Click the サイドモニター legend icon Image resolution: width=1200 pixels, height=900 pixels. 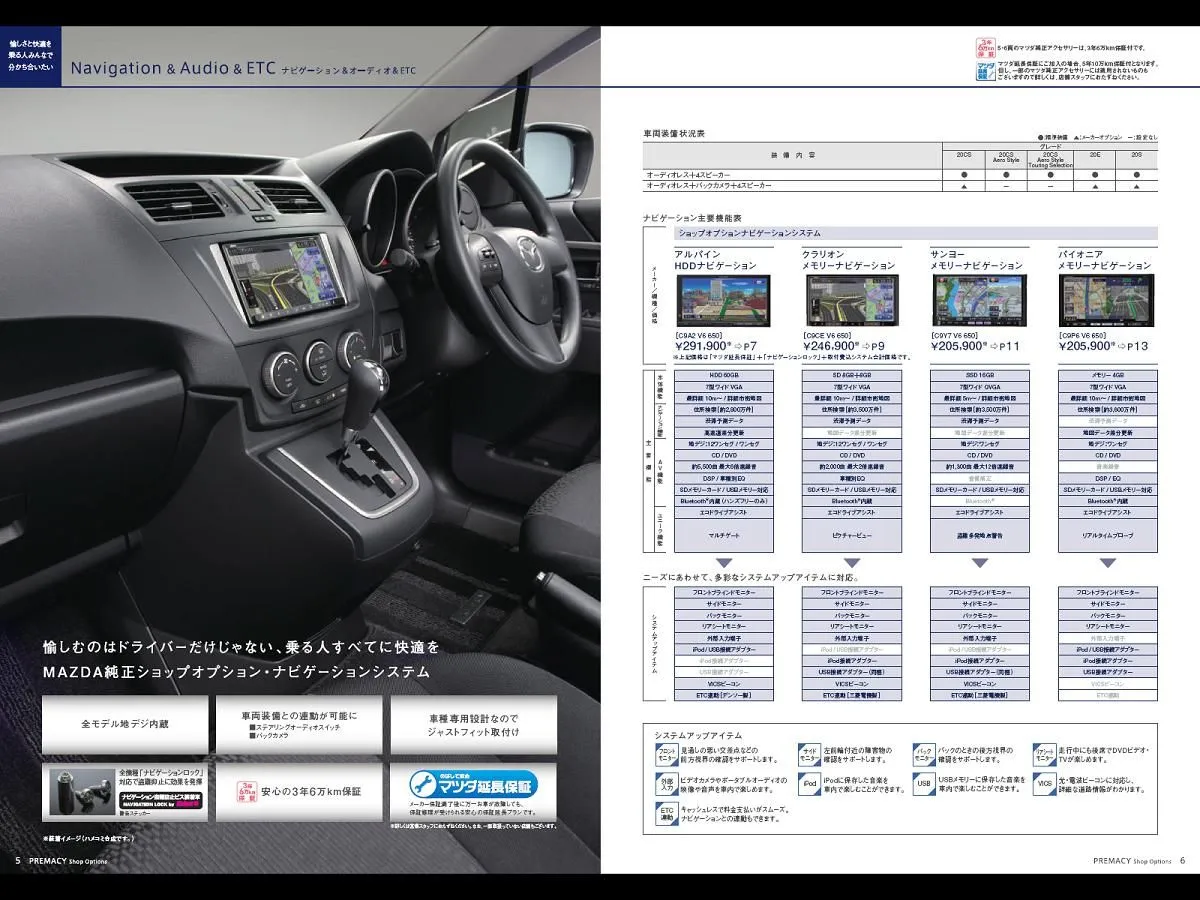(808, 755)
